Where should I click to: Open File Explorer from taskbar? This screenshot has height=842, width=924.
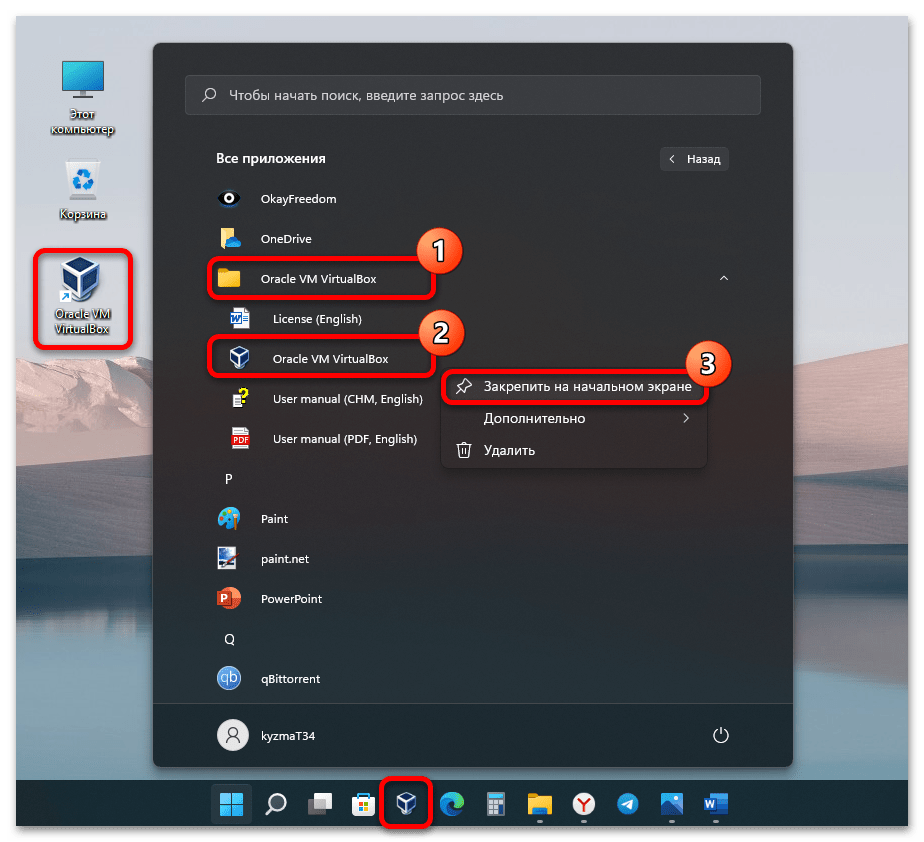coord(540,804)
